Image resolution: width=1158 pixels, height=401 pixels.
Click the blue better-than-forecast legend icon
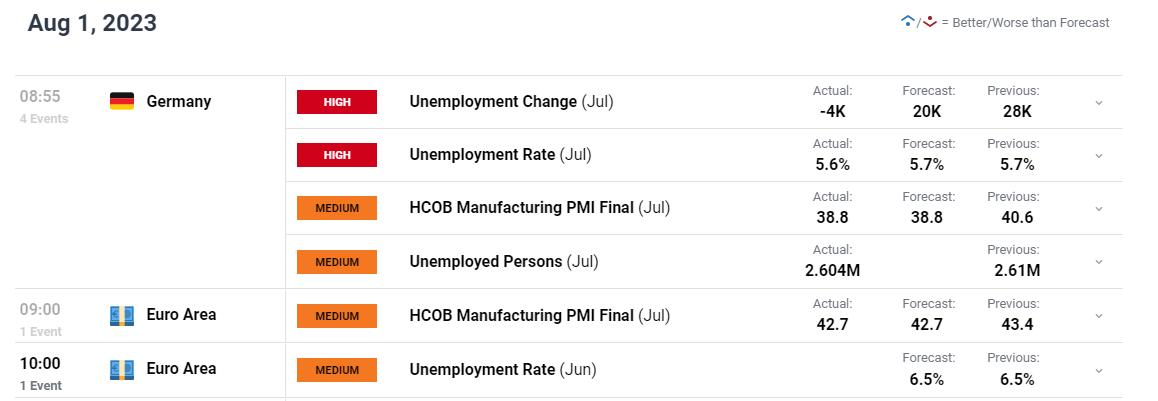(x=908, y=22)
